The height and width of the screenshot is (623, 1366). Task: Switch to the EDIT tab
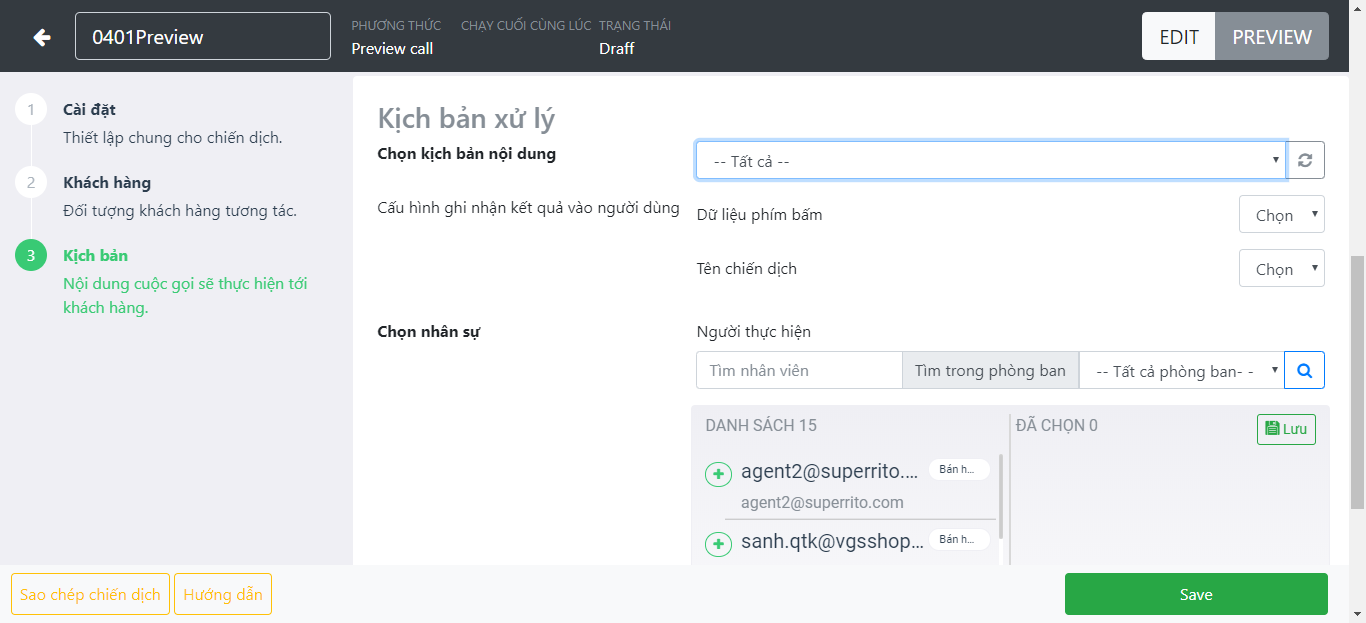coord(1178,37)
